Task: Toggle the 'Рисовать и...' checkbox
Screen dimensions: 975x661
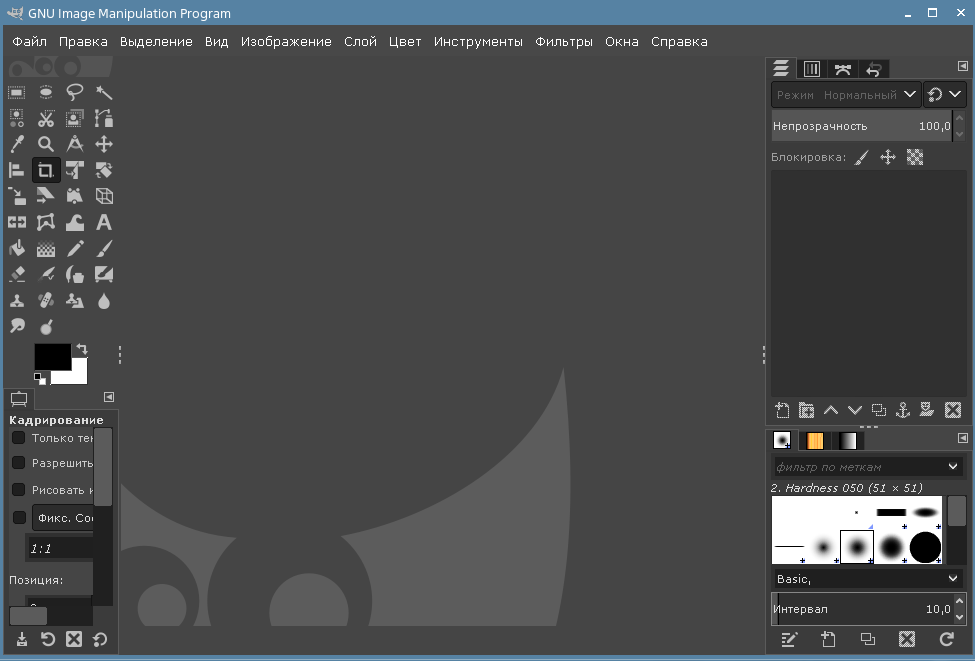Action: click(19, 489)
